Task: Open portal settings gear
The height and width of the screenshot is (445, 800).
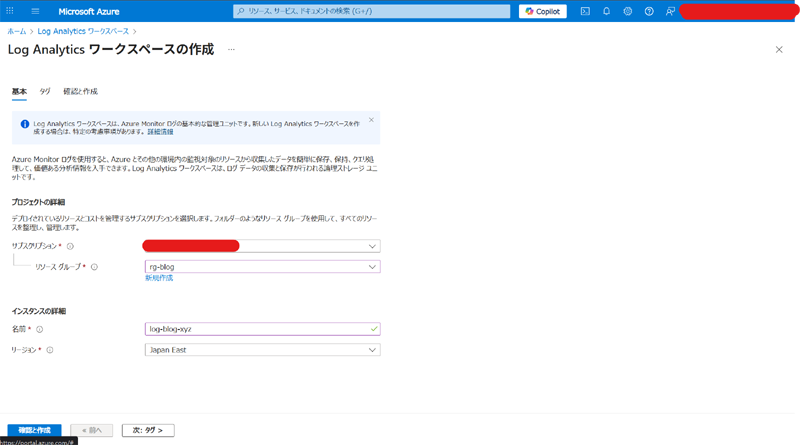Action: tap(628, 11)
